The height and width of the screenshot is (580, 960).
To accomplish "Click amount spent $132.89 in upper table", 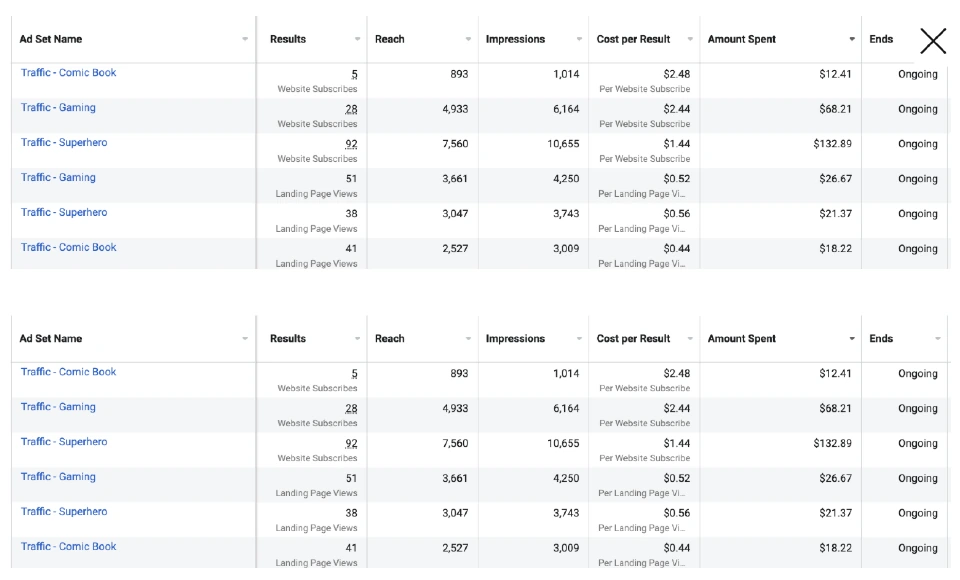I will (x=833, y=144).
